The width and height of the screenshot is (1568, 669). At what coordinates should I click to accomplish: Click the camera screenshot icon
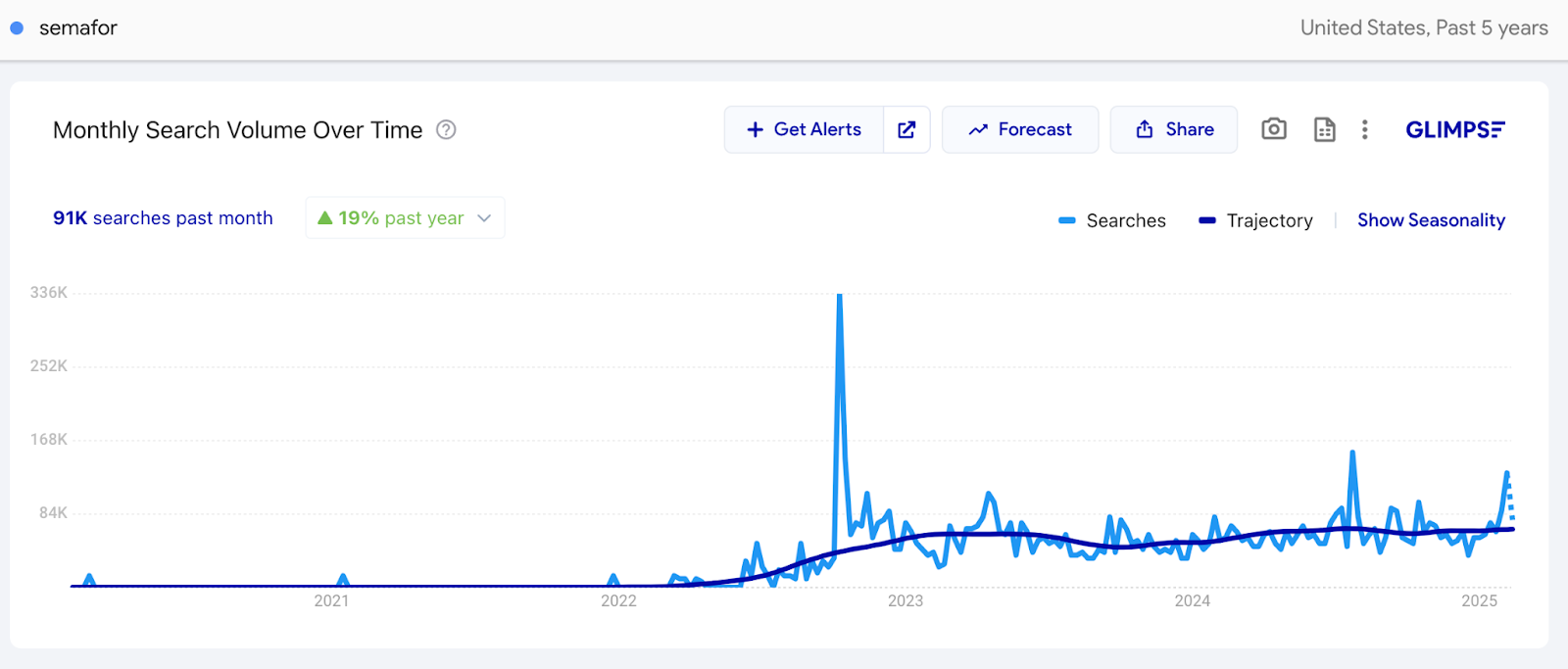[1273, 129]
